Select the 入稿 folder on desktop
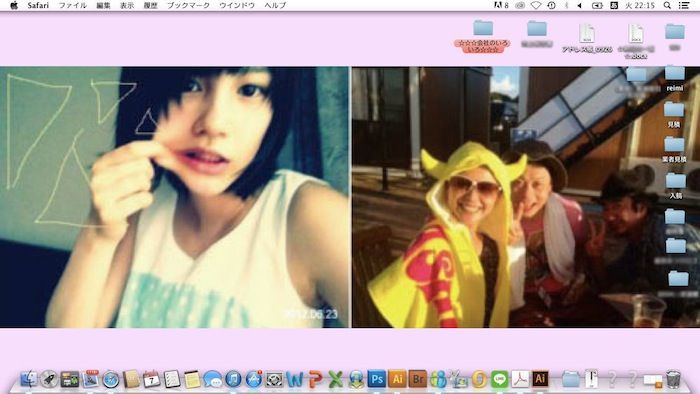700x394 pixels. pyautogui.click(x=675, y=186)
